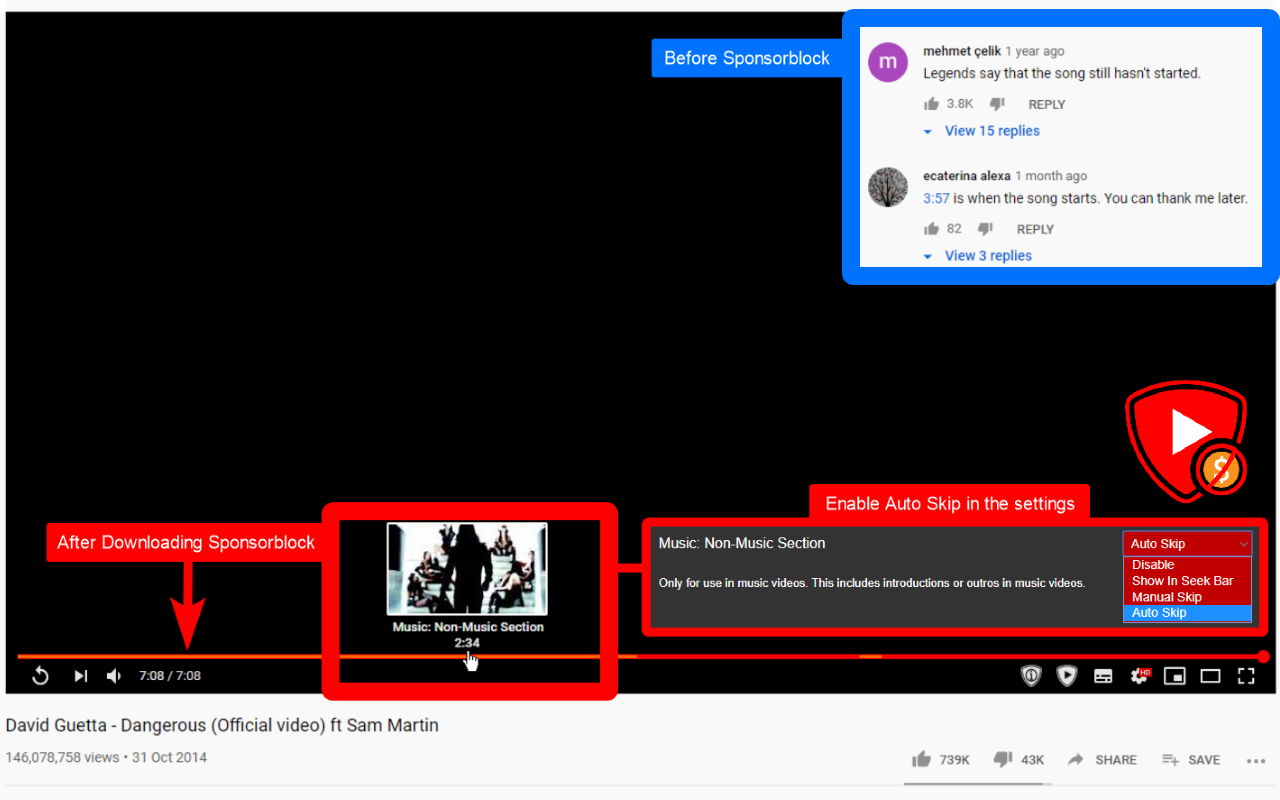Viewport: 1280px width, 800px height.
Task: Replay the video with the replay icon
Action: pos(40,675)
